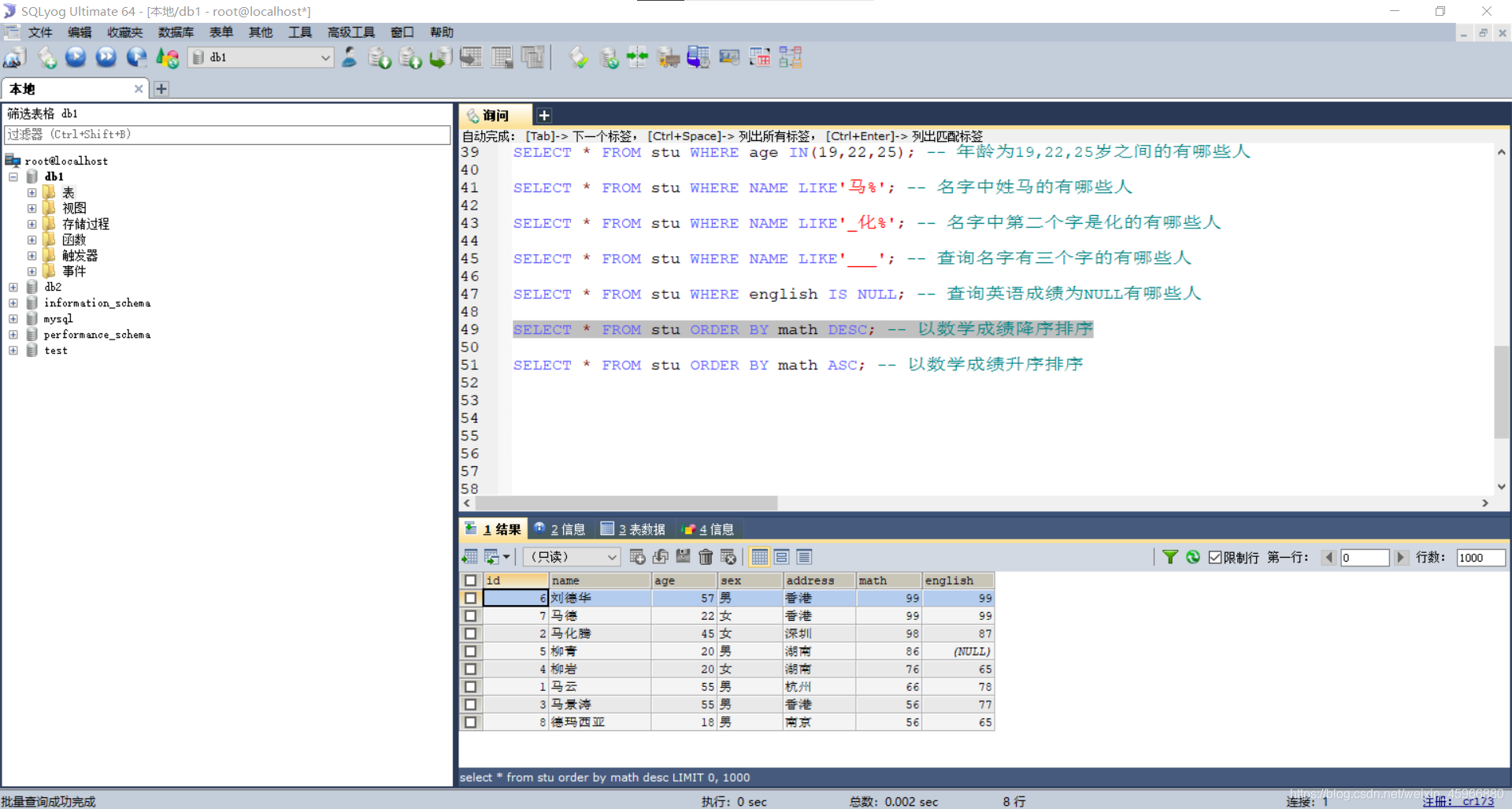Check the row checkbox for 马云
Viewport: 1512px width, 809px height.
[x=470, y=687]
